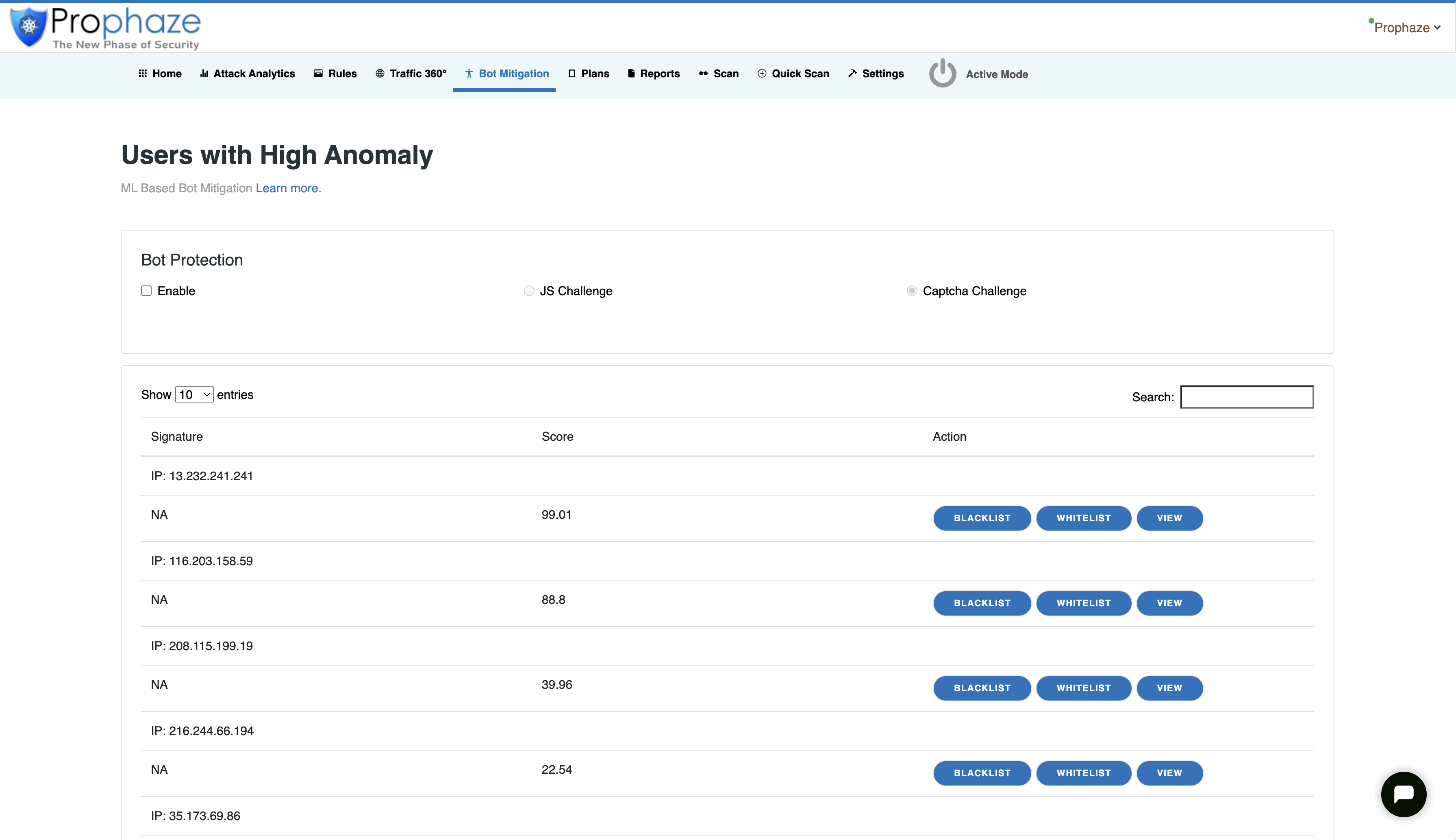The width and height of the screenshot is (1456, 840).
Task: Click the Quick Scan plus-circle icon
Action: coord(762,73)
